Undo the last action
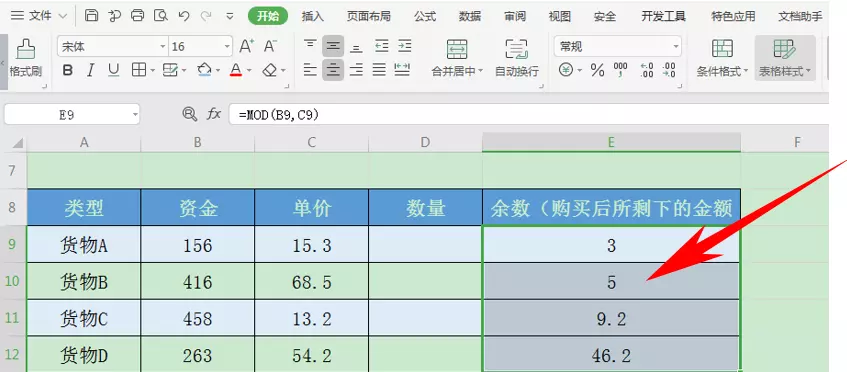Image resolution: width=847 pixels, height=372 pixels. 184,16
